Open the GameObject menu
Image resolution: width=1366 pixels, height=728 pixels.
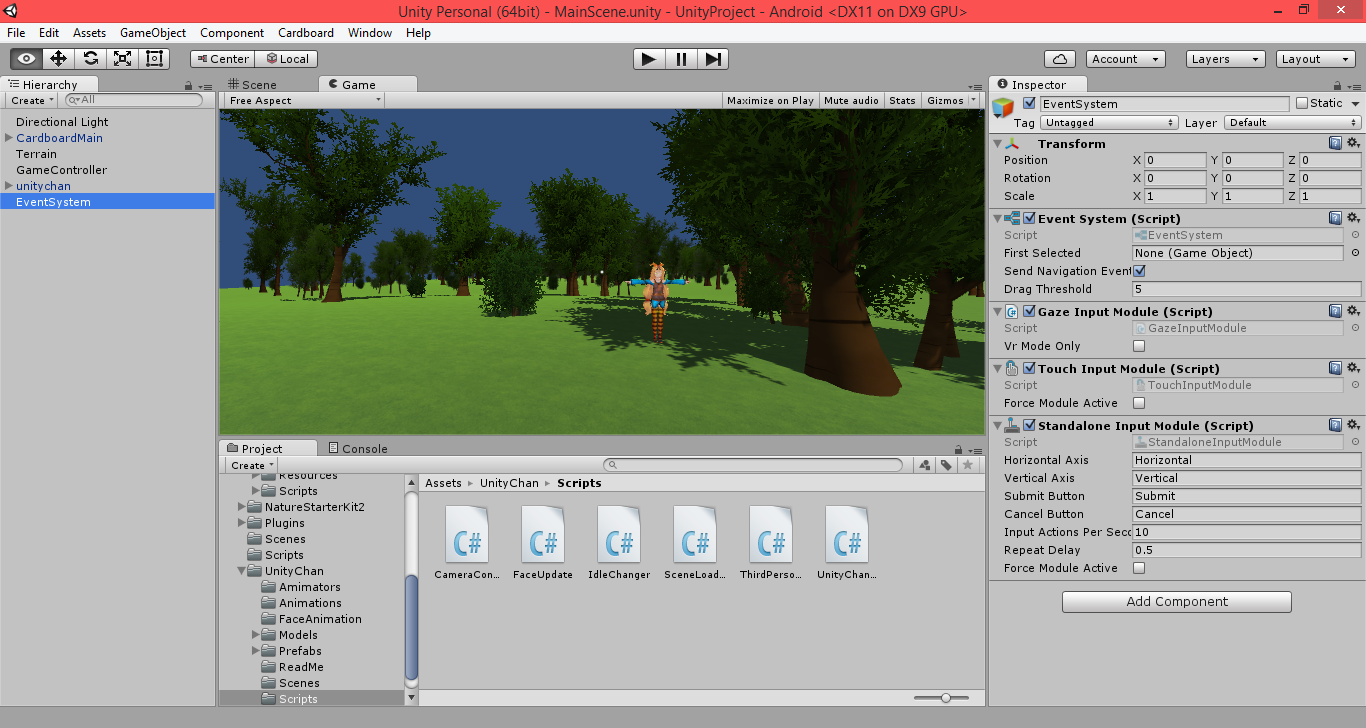click(x=153, y=33)
